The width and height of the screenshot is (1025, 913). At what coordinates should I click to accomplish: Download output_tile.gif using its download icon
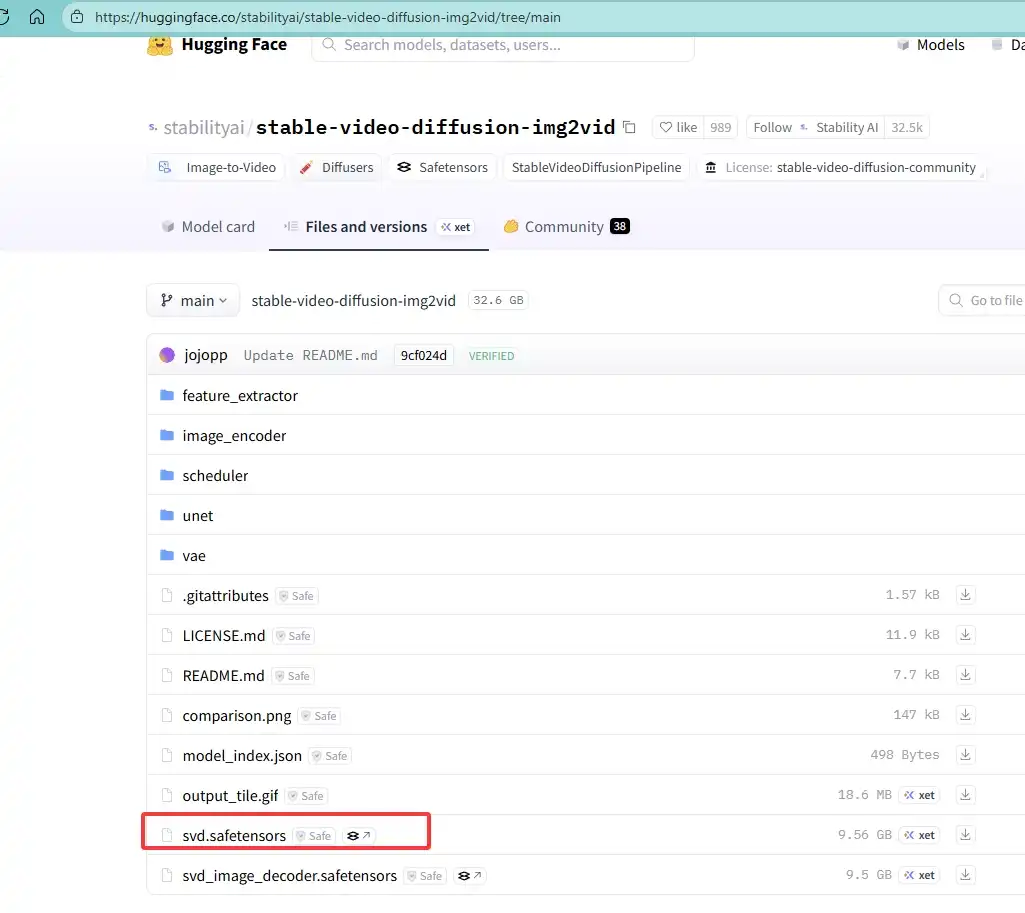click(x=965, y=795)
